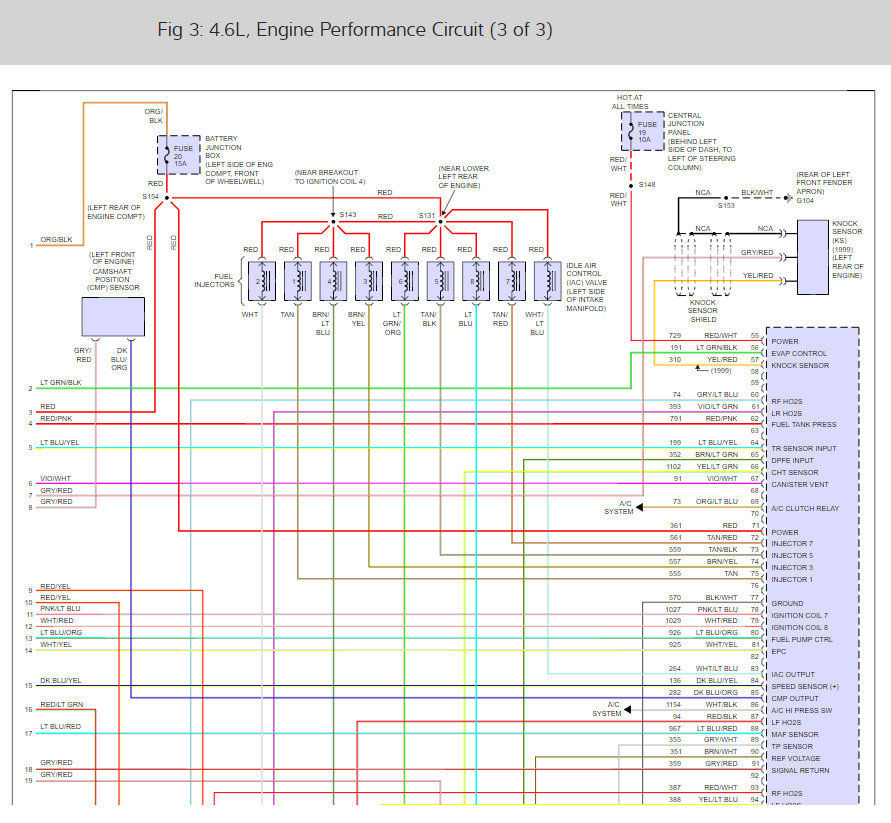Click the FUEL INJECTORS label

[x=214, y=280]
